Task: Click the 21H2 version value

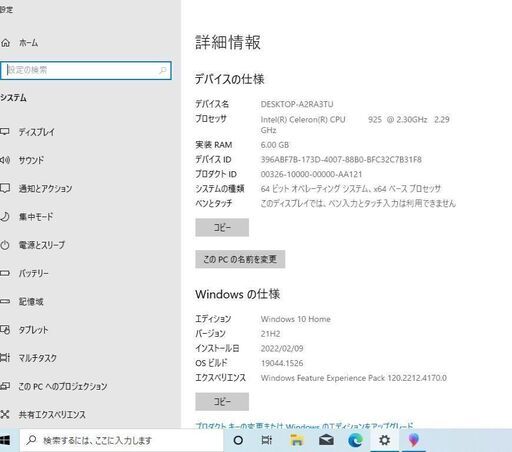Action: (x=270, y=334)
